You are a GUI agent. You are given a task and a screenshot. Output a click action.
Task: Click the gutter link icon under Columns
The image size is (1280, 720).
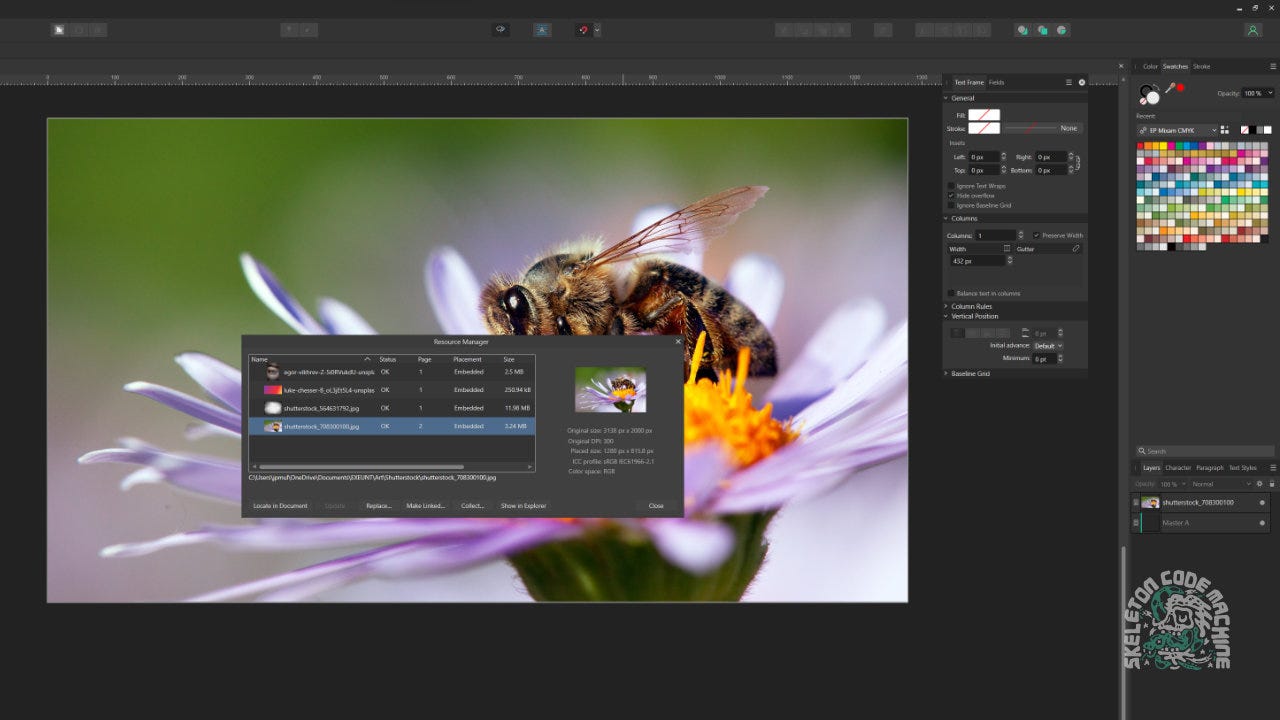pyautogui.click(x=1075, y=248)
